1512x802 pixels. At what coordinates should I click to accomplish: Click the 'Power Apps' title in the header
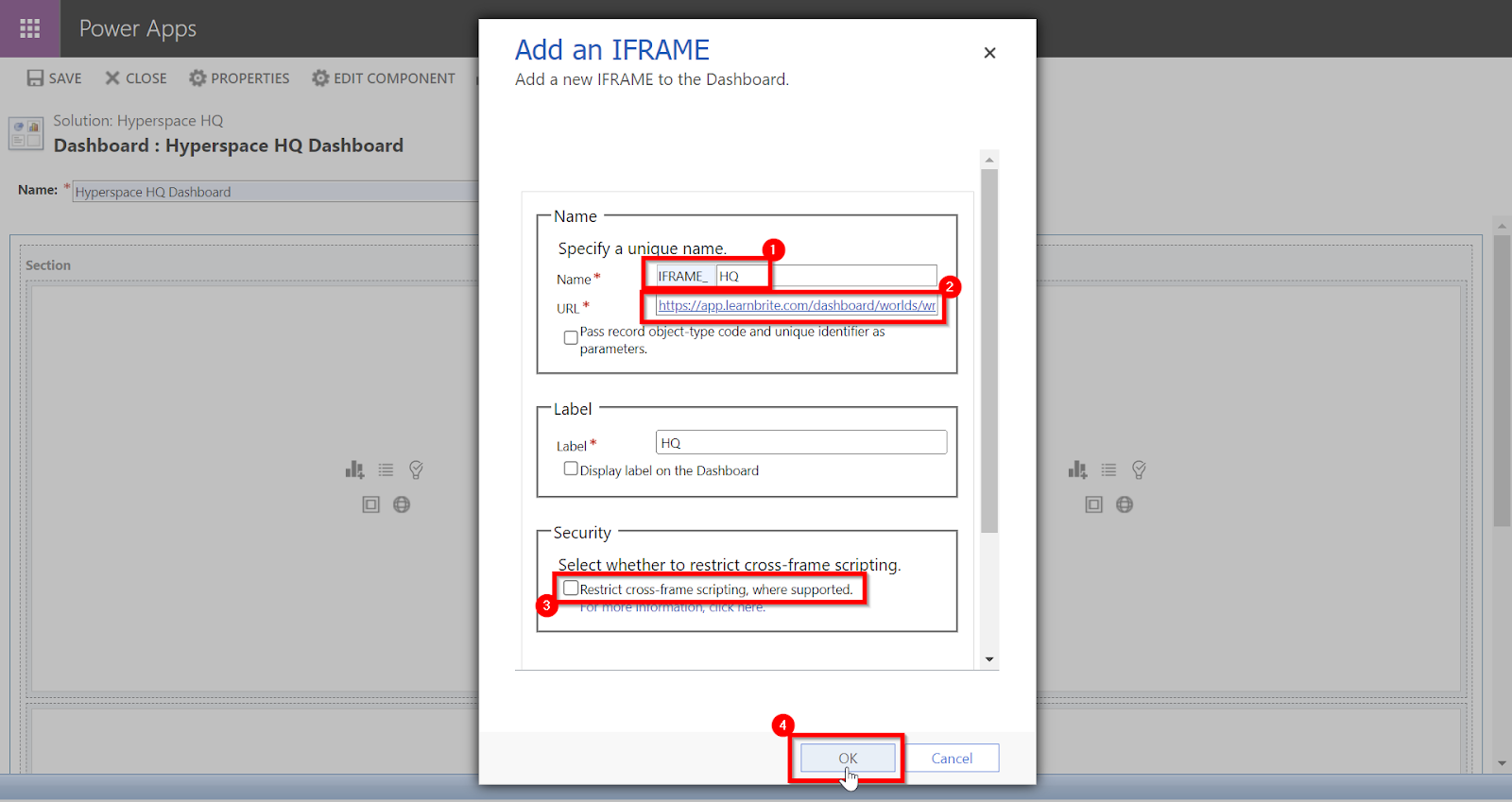click(x=138, y=29)
